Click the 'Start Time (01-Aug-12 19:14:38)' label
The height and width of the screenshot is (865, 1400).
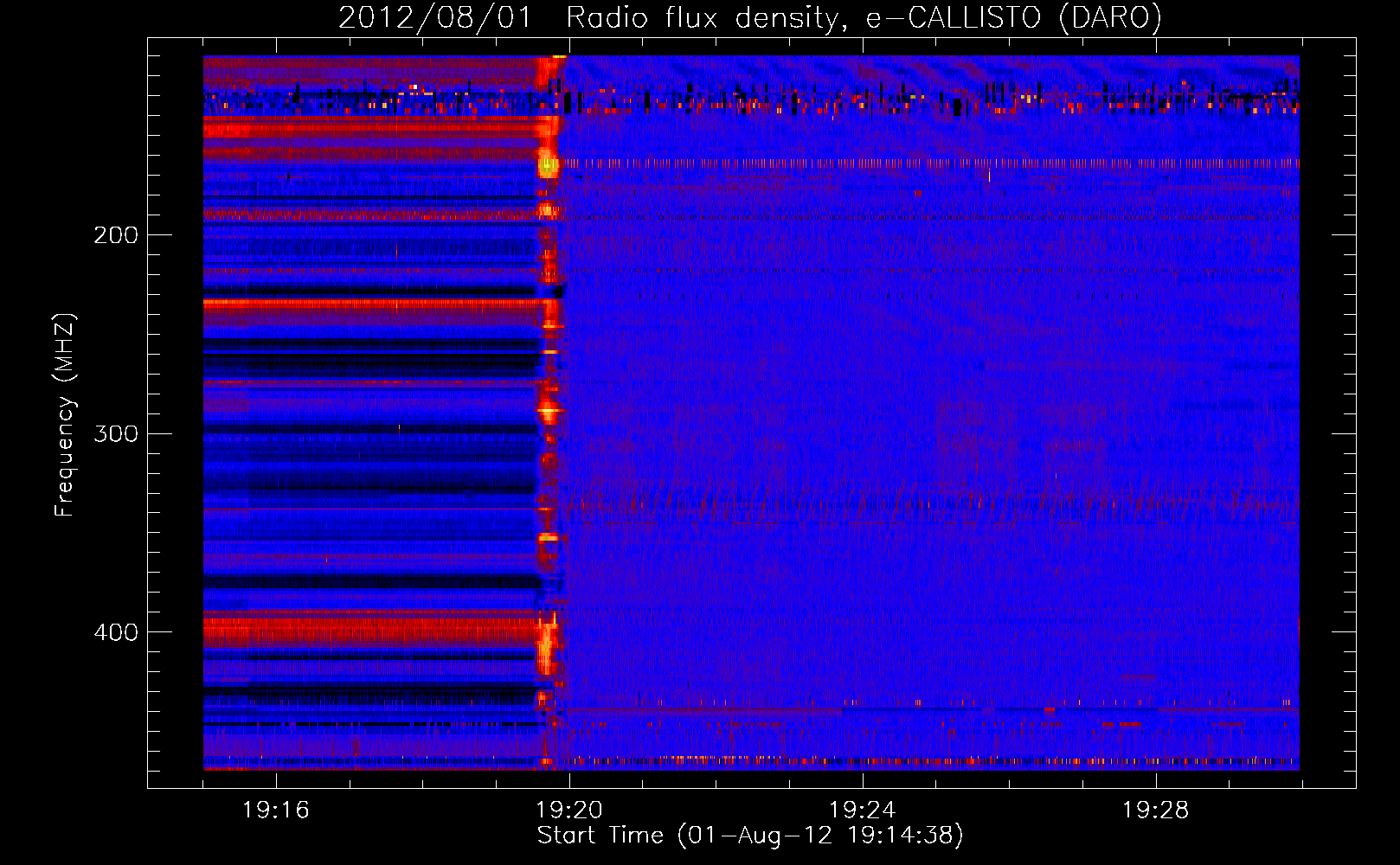(750, 836)
